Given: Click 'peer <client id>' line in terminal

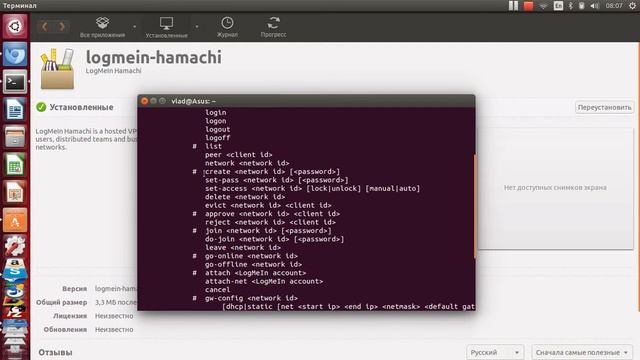Looking at the screenshot, I should [x=238, y=155].
